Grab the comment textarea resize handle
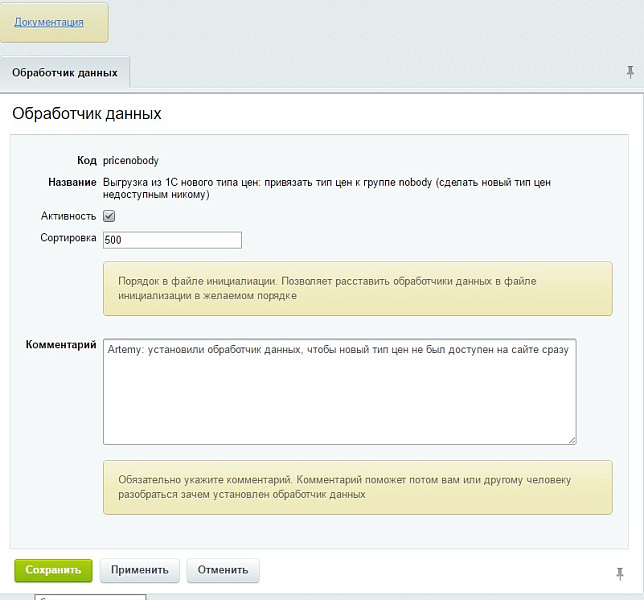 point(572,439)
